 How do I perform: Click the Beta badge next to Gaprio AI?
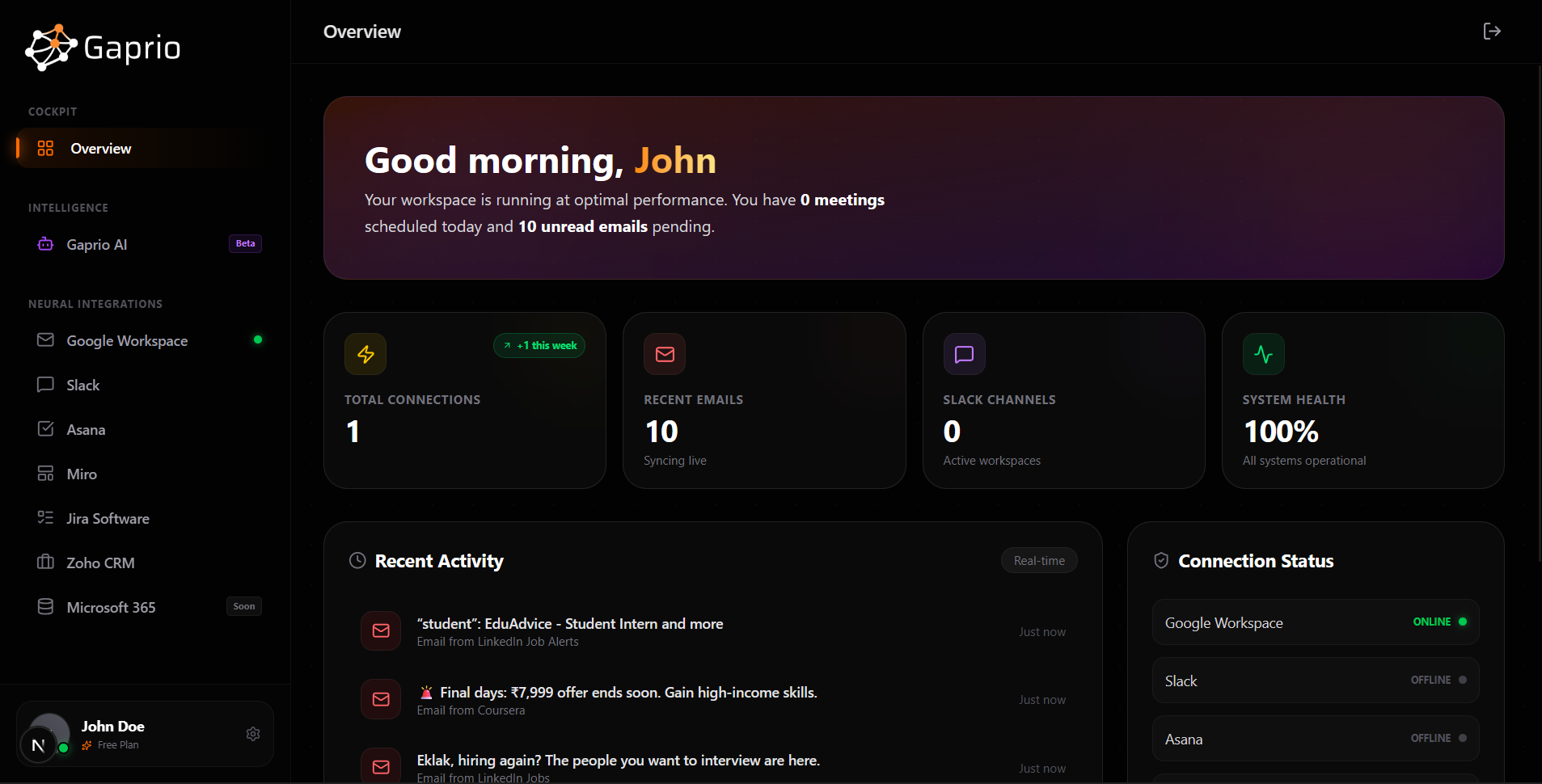[x=244, y=243]
